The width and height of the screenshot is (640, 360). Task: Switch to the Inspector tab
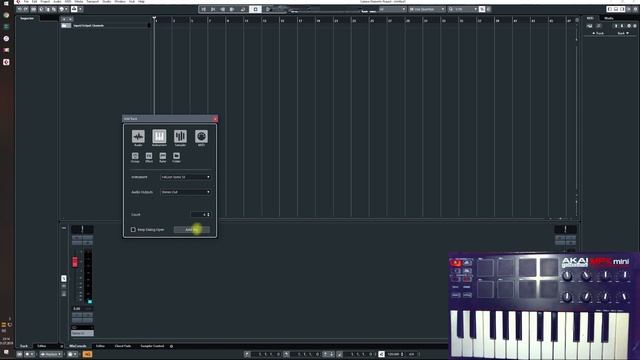coord(27,18)
